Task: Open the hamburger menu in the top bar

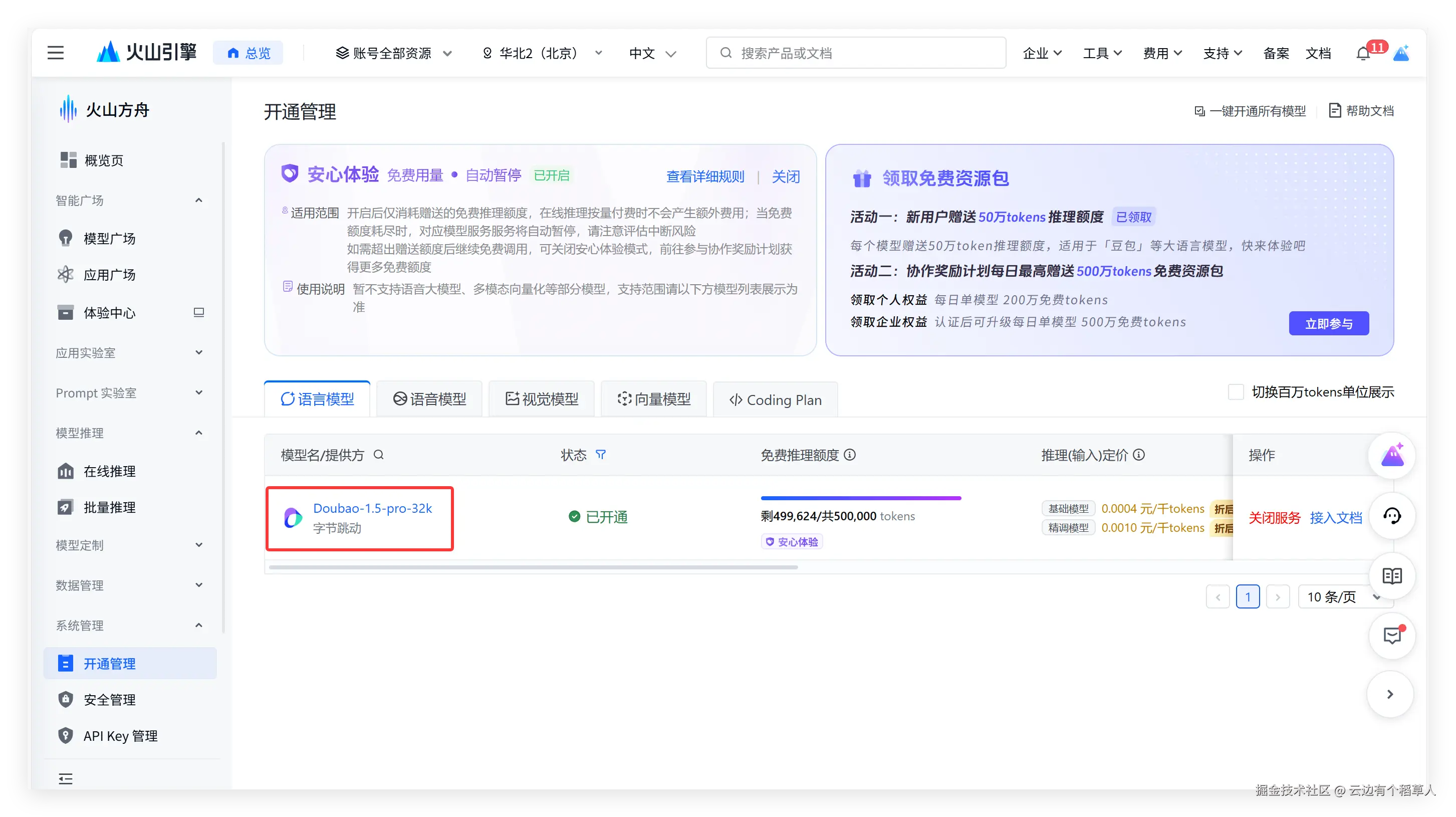Action: click(x=56, y=53)
